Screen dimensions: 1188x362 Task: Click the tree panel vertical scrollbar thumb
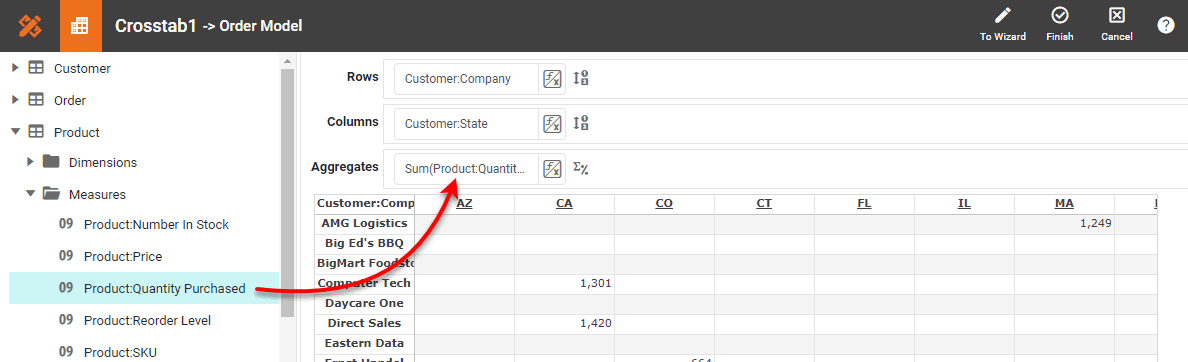pyautogui.click(x=287, y=193)
